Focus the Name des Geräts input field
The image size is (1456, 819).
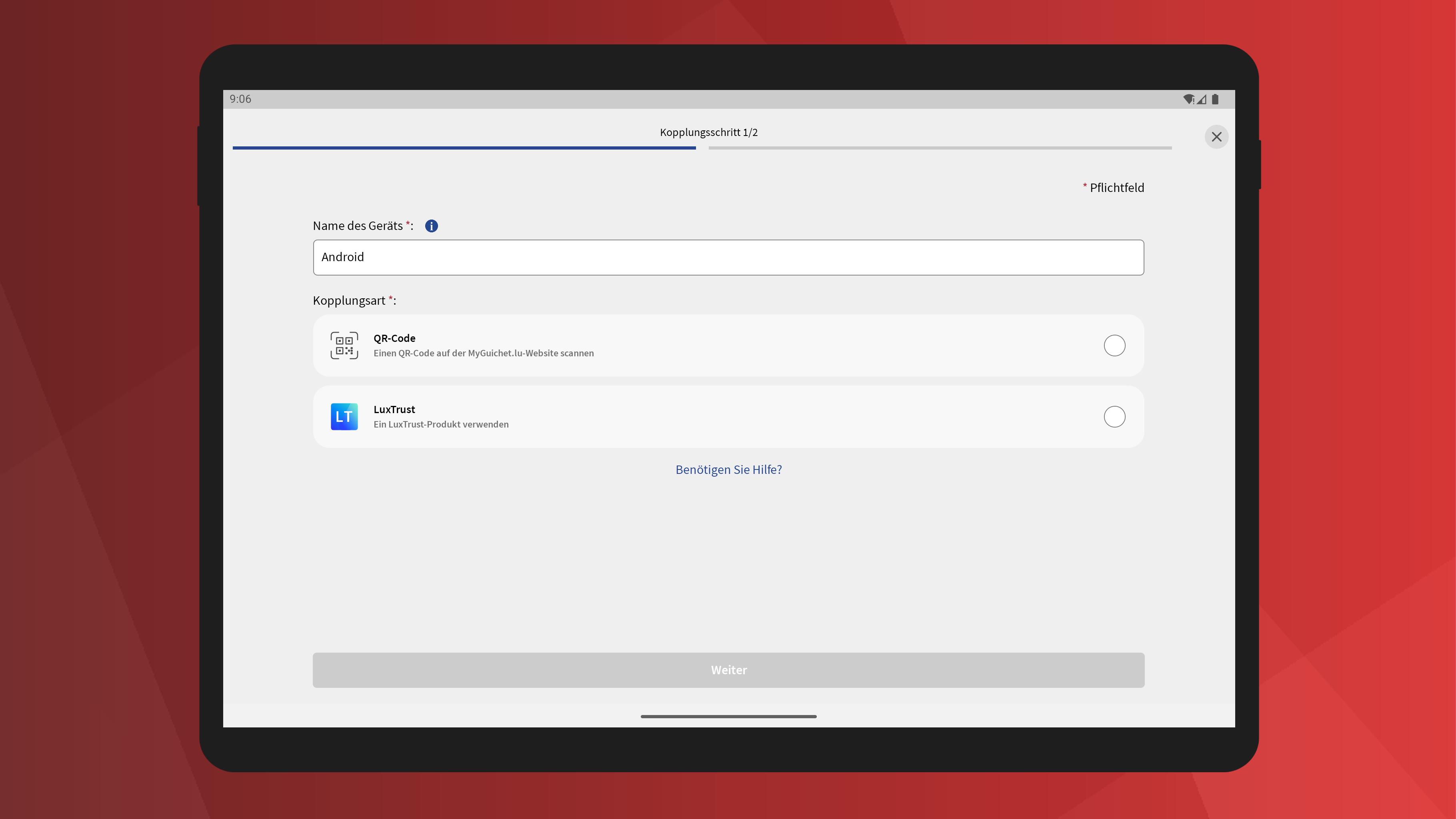[x=728, y=258]
